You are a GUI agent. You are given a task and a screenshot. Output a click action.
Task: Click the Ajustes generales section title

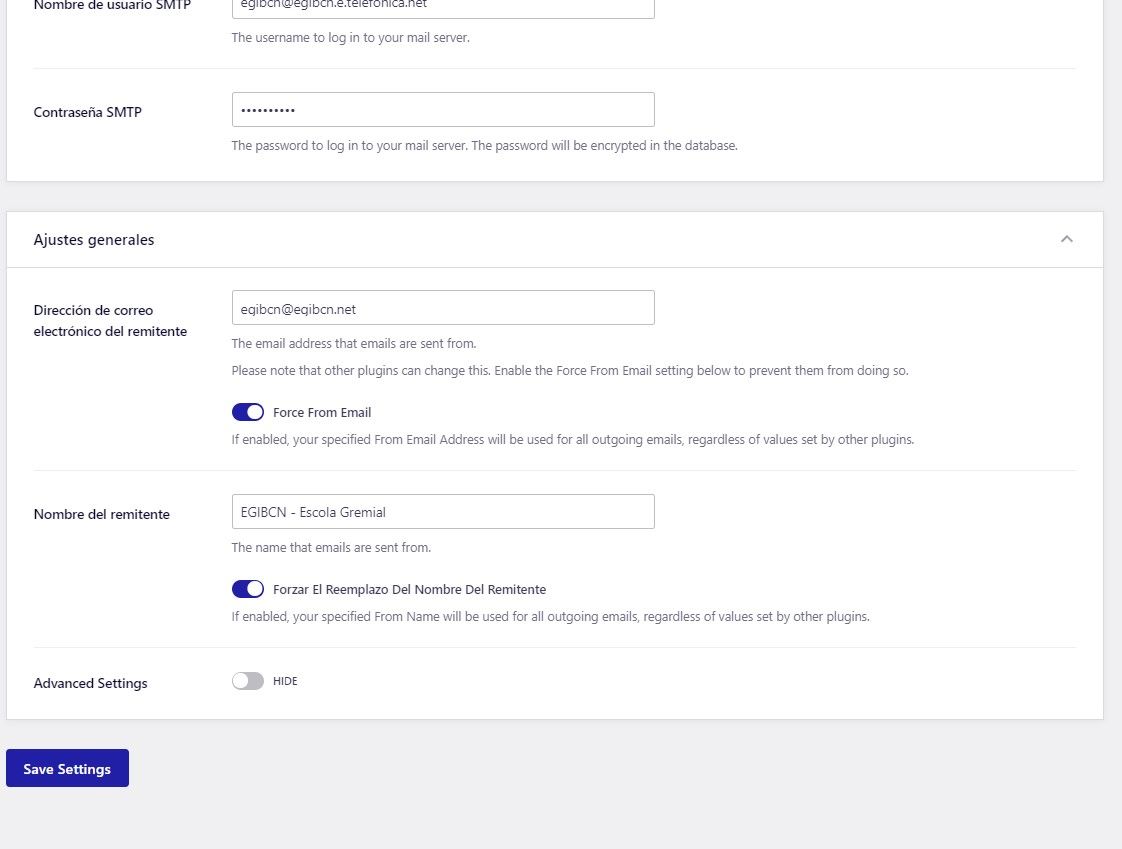pos(94,240)
